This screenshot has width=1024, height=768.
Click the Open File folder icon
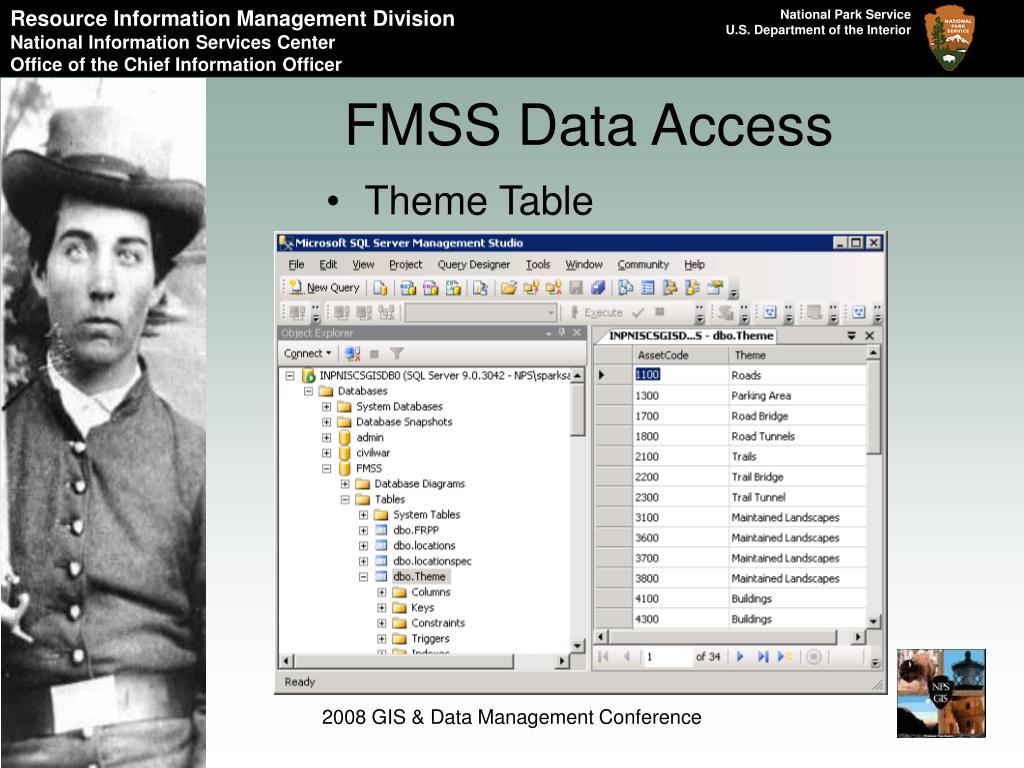509,288
